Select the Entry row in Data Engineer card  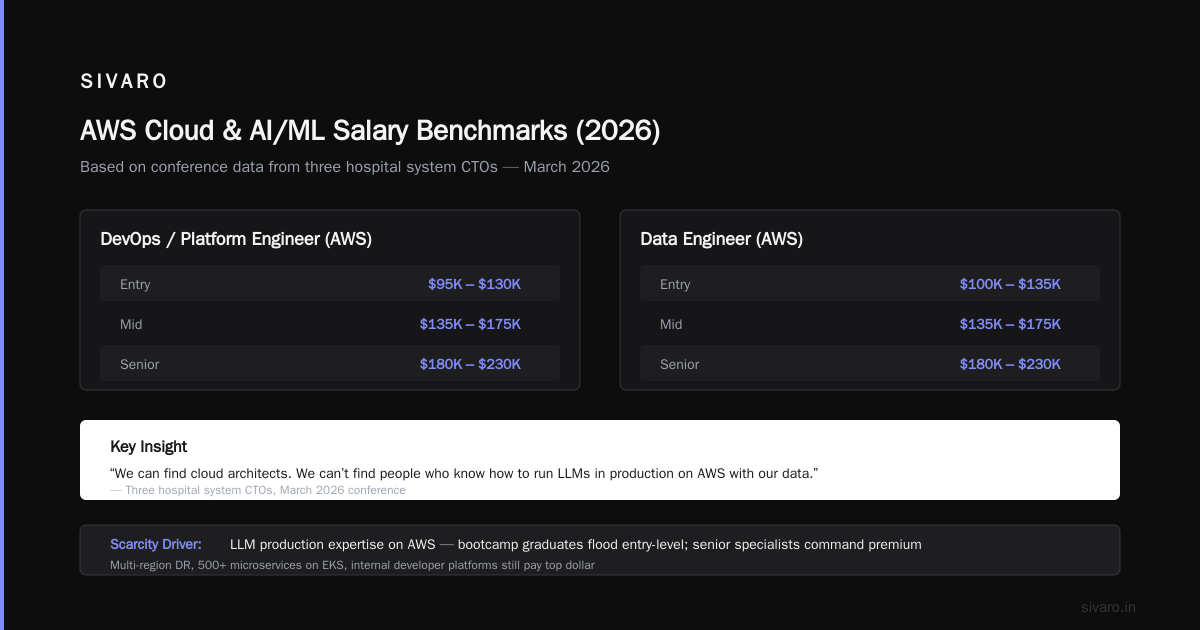point(870,284)
